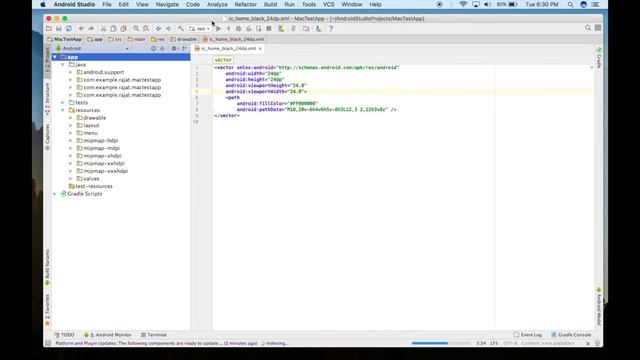
Task: Click the Help question mark icon
Action: coord(331,29)
